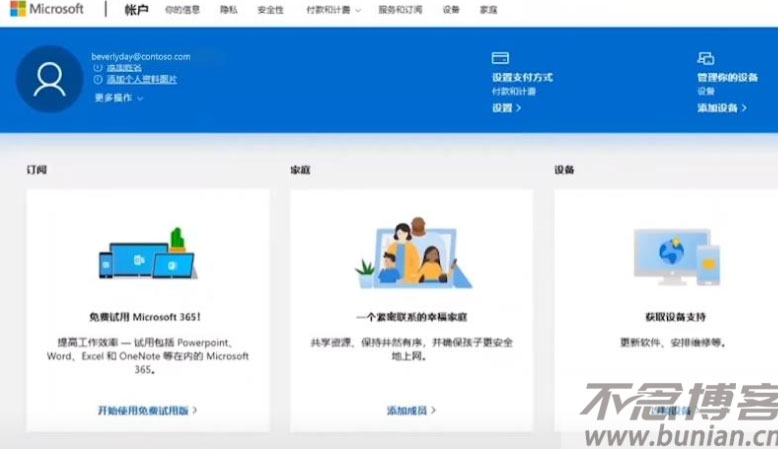Expand the 更多操作 dropdown
Screen dimensions: 778x449
tap(119, 98)
